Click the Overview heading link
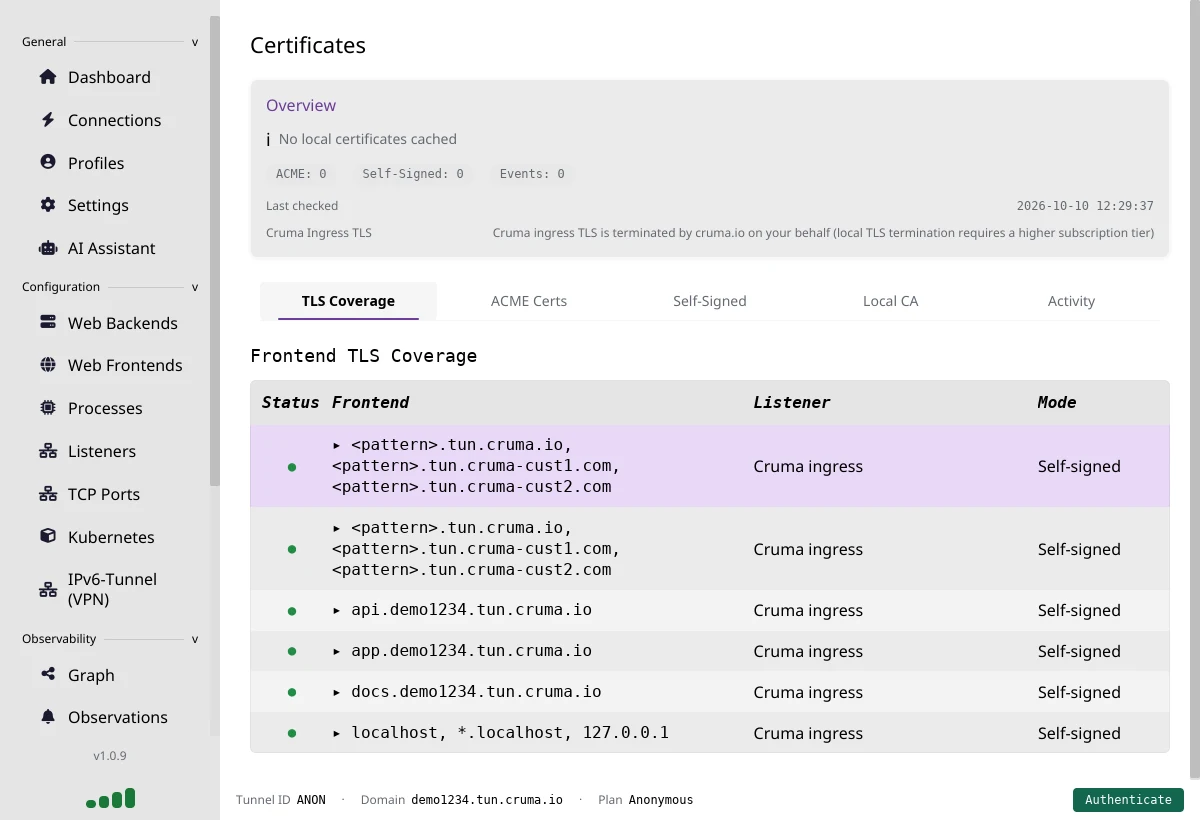Screen dimensions: 1200x820 pos(301,105)
